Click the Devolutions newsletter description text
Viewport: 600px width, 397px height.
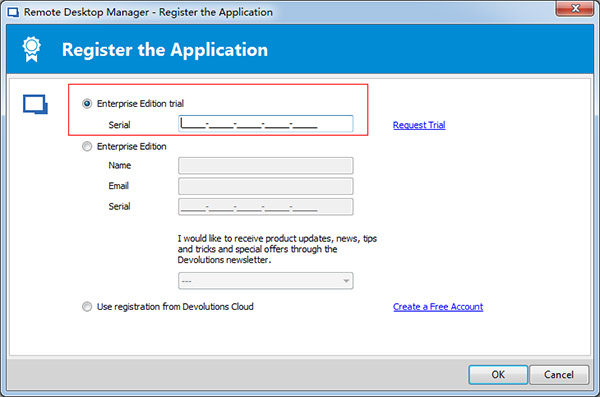[277, 249]
